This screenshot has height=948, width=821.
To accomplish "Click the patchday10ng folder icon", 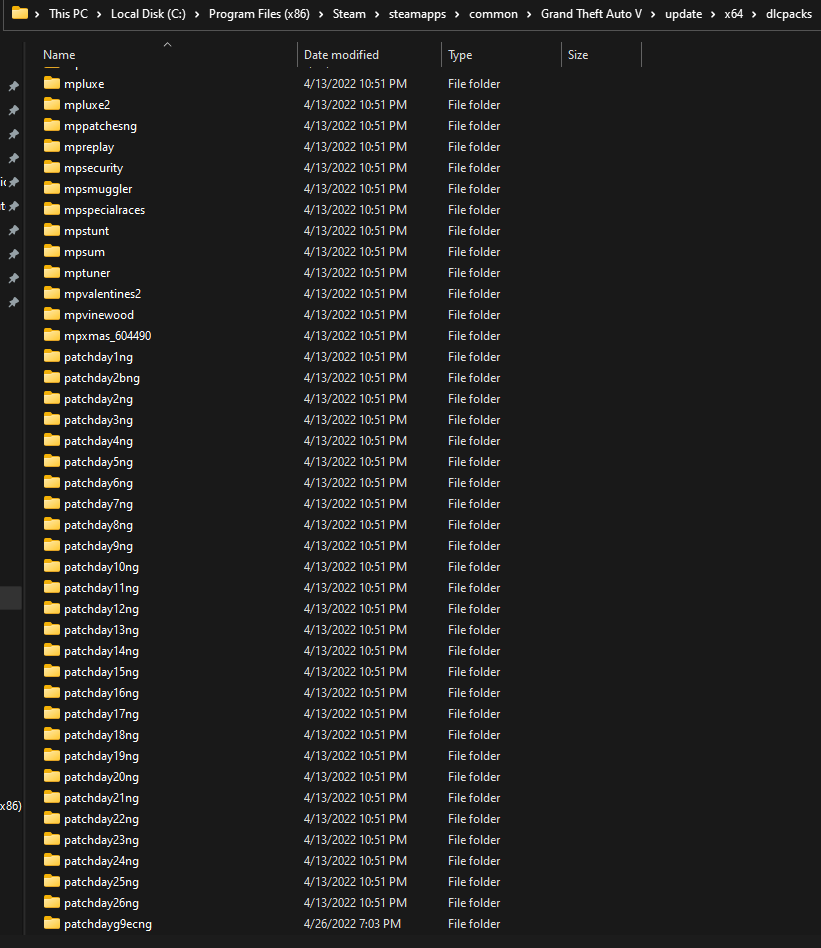I will (52, 567).
